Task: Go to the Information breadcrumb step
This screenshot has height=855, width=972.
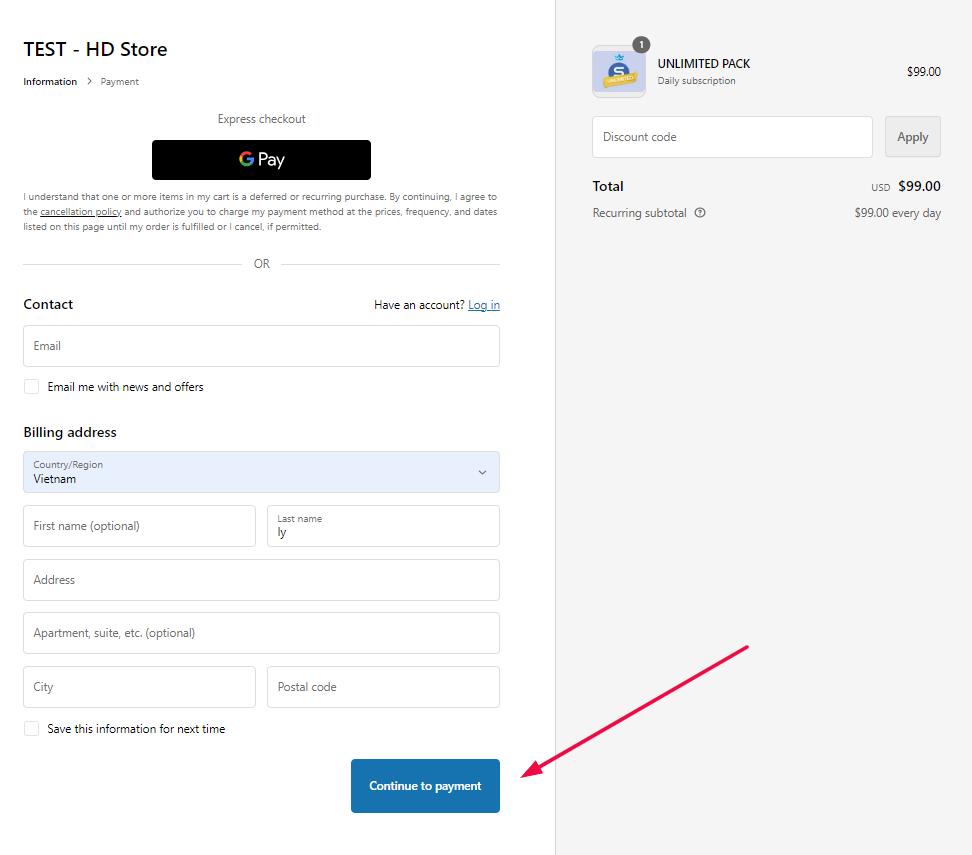Action: point(50,82)
